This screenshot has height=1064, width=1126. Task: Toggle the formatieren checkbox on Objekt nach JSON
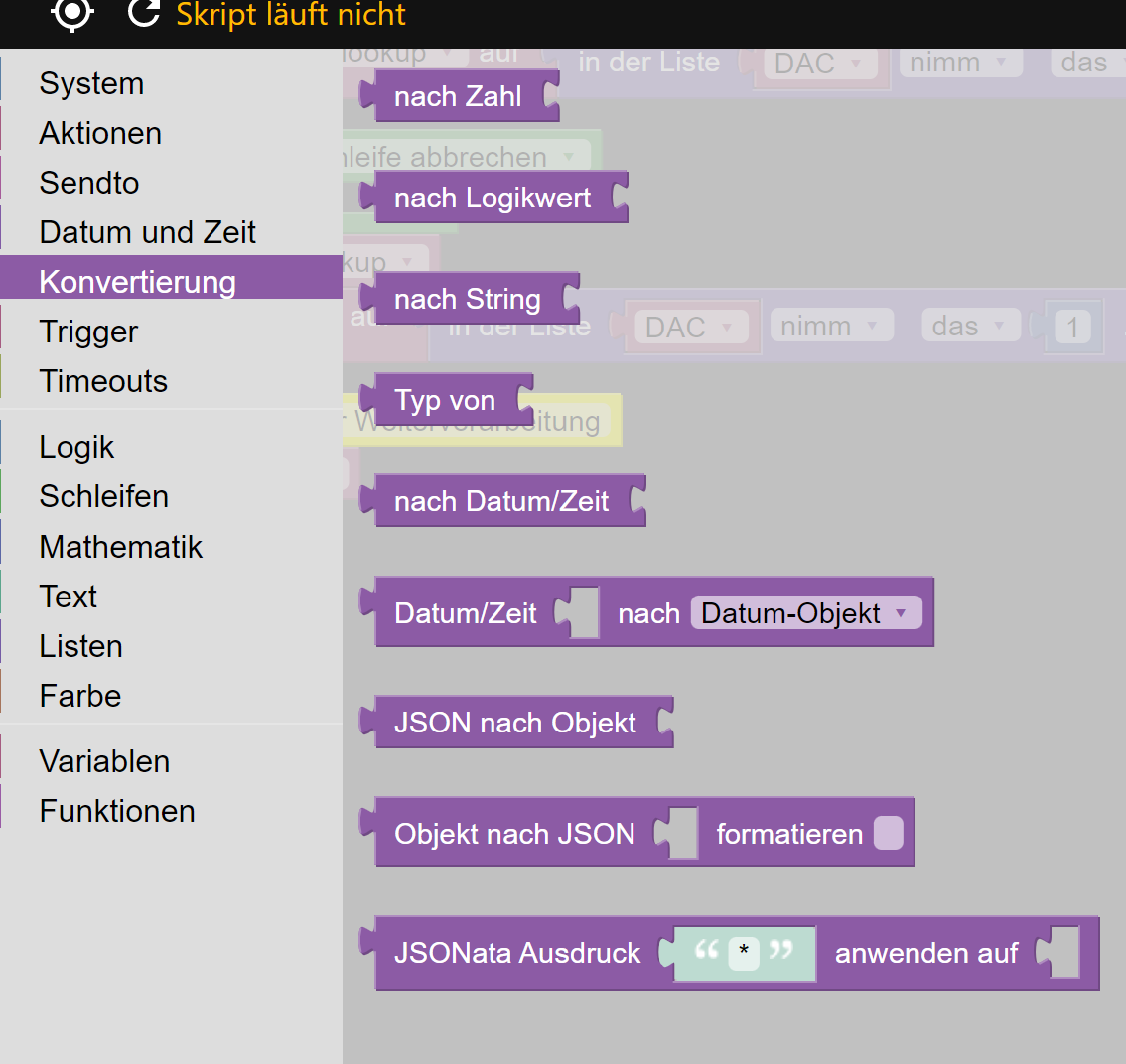coord(888,833)
